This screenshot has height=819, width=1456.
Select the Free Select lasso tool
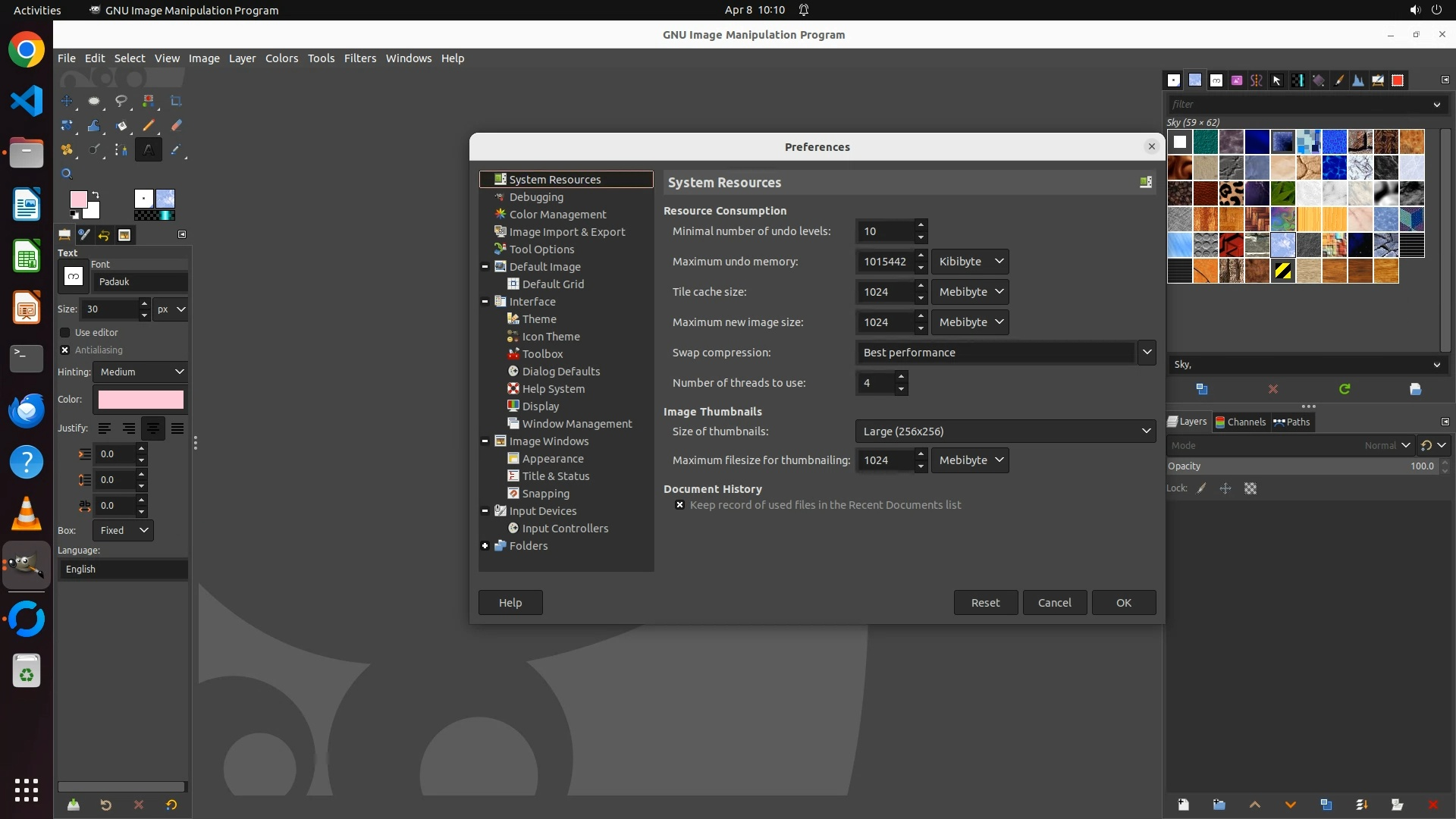[121, 101]
